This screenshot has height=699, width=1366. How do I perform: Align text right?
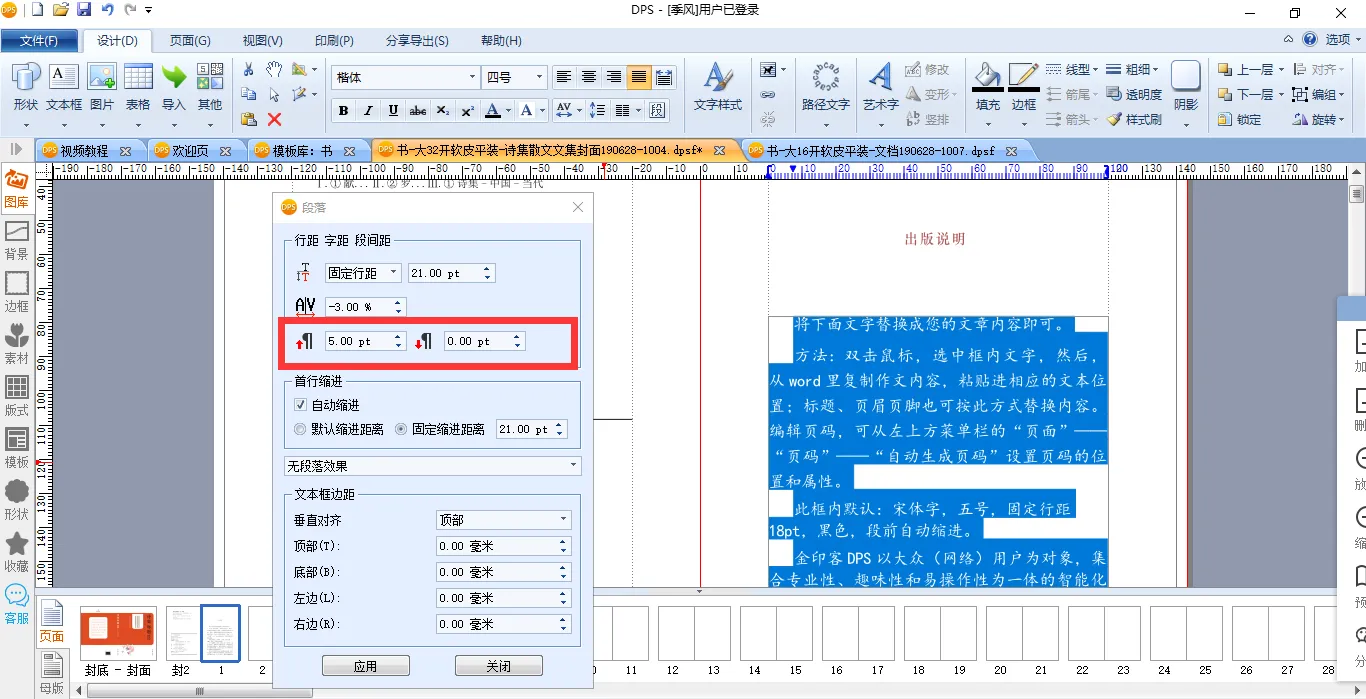pos(613,77)
